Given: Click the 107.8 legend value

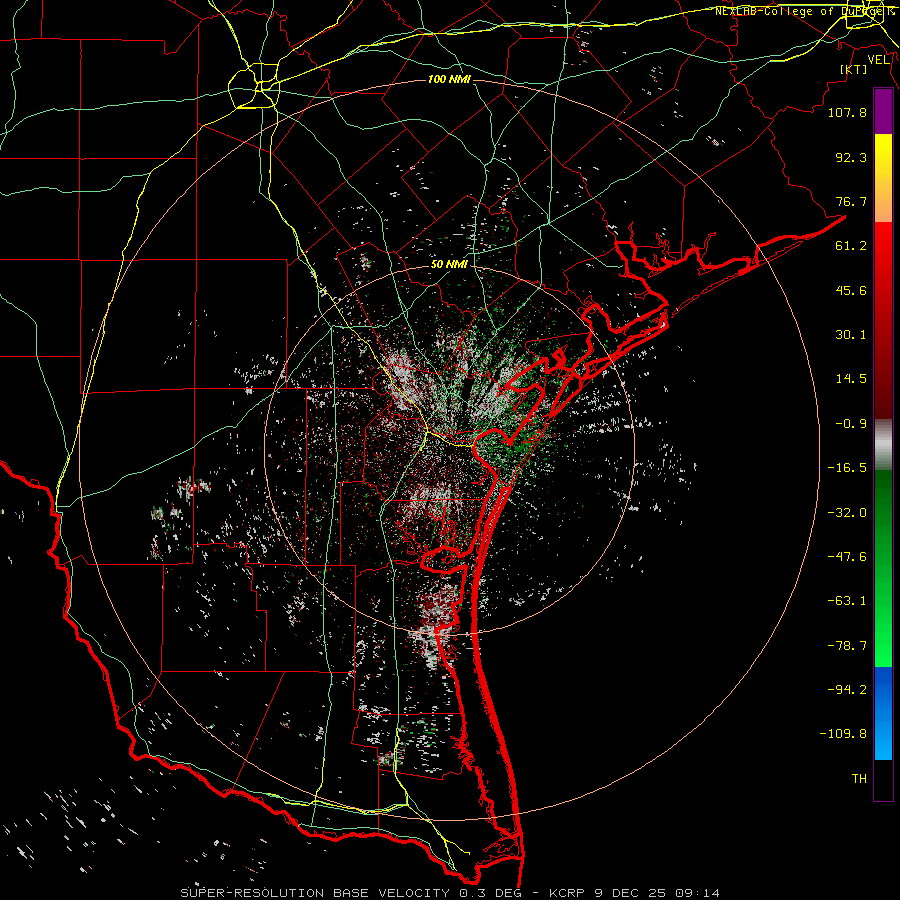Looking at the screenshot, I should 847,112.
